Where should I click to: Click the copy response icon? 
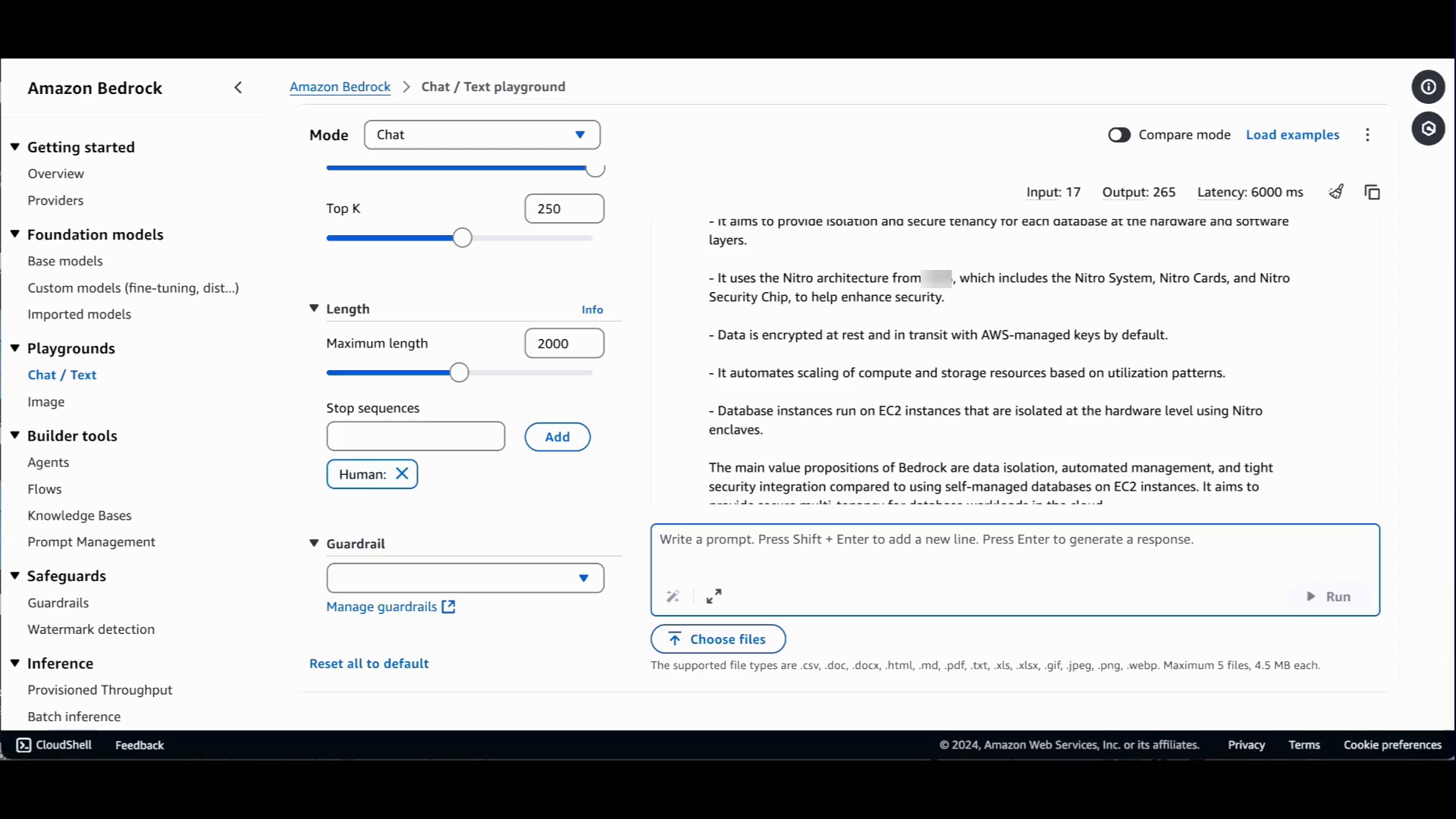pos(1372,192)
